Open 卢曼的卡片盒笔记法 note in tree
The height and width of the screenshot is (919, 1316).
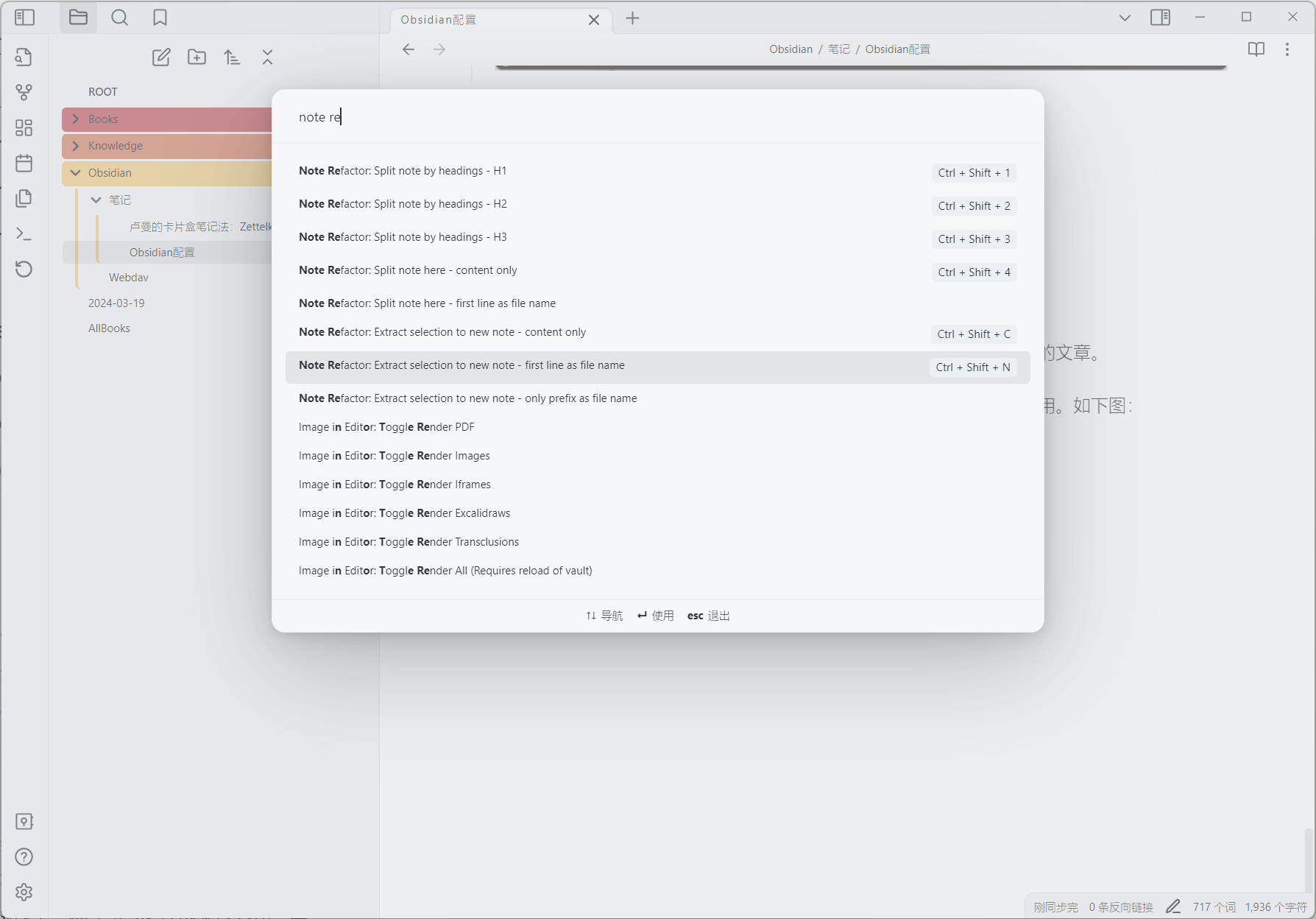tap(200, 227)
